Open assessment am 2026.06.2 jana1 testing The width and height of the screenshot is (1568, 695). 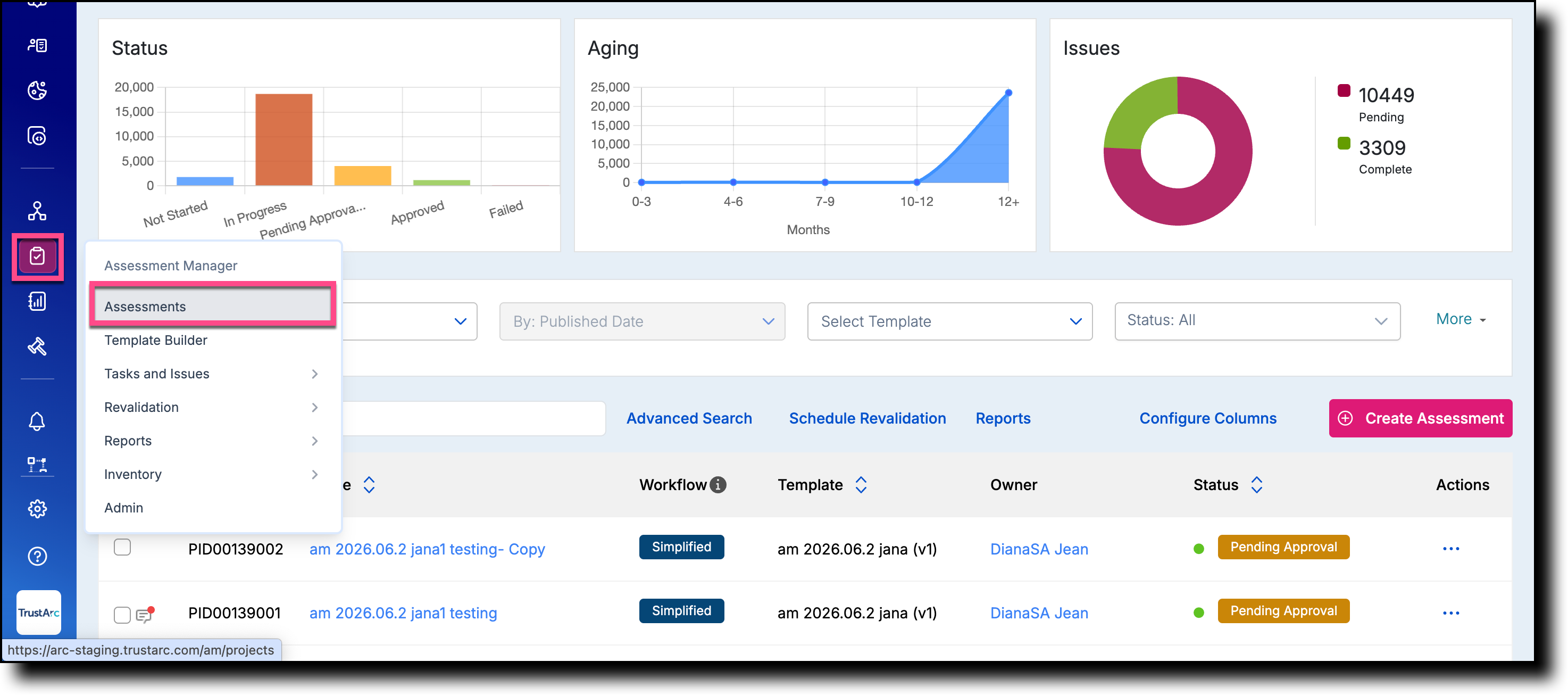[403, 613]
